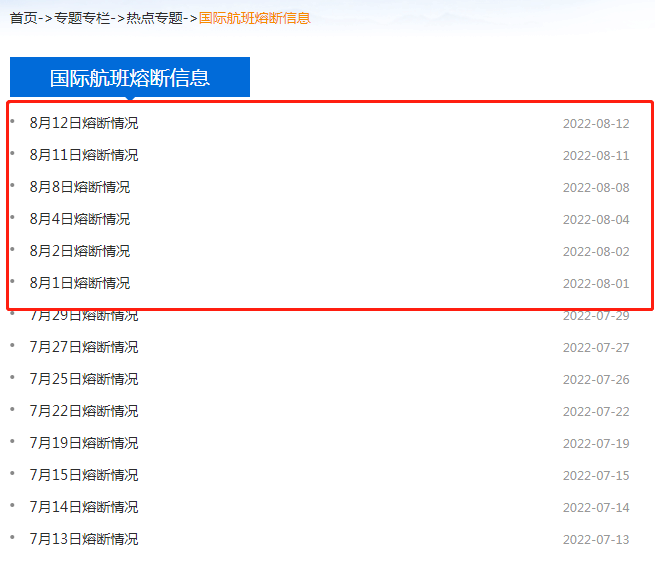
Task: Click the orange 国际航班熔断信息 breadcrumb
Action: point(255,18)
